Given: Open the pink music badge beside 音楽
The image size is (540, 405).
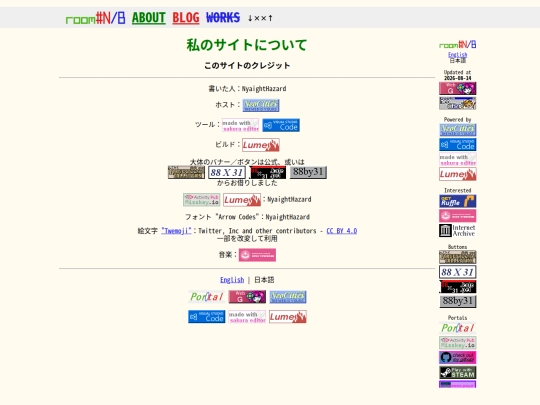Looking at the screenshot, I should coord(257,255).
